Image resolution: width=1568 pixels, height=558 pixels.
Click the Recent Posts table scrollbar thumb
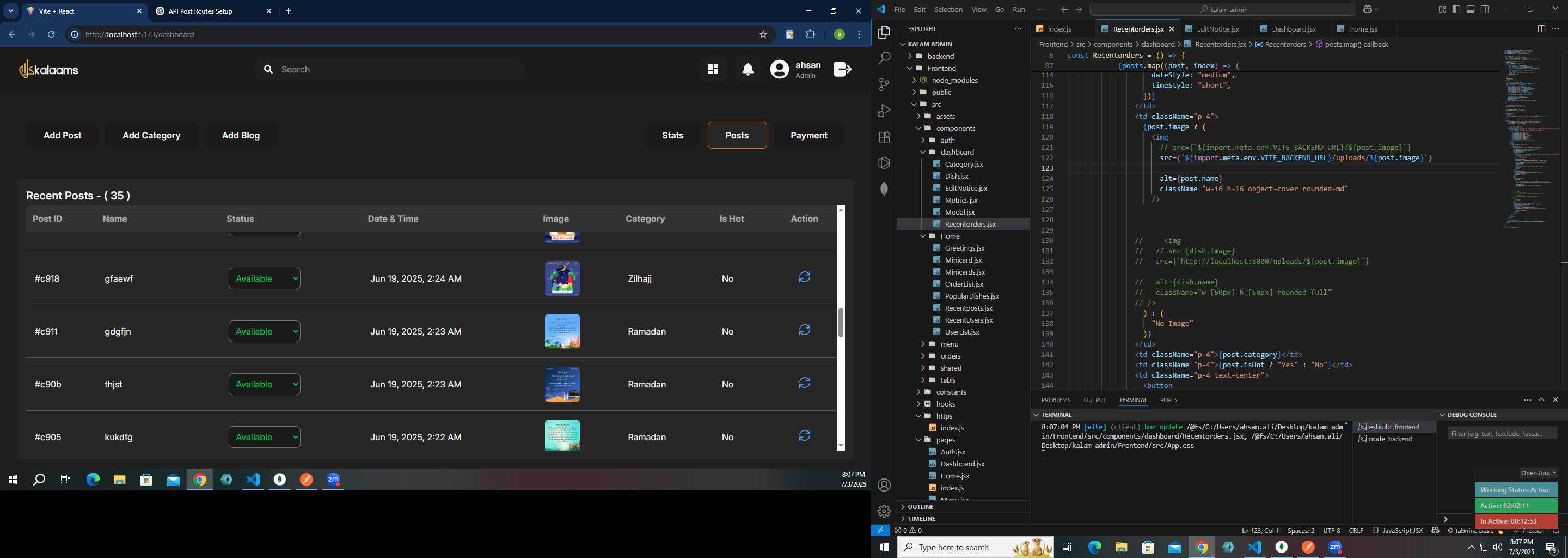tap(841, 322)
